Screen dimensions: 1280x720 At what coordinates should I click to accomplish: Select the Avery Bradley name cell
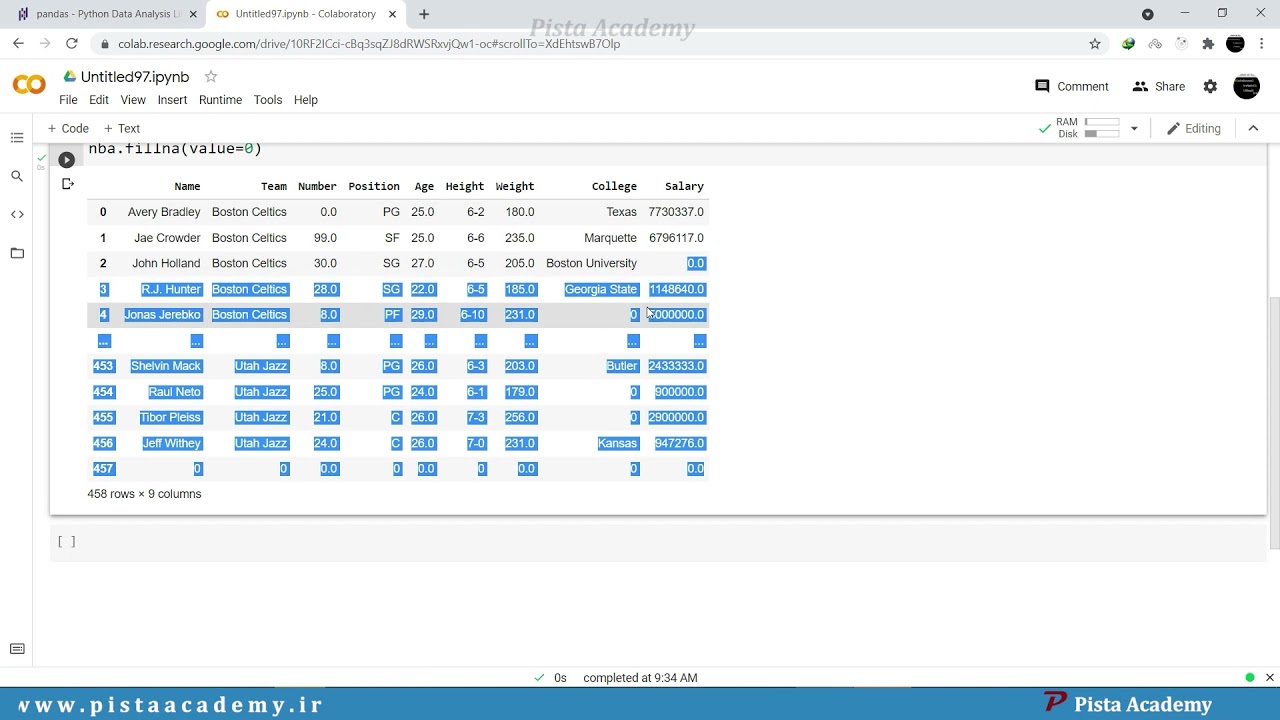[164, 212]
